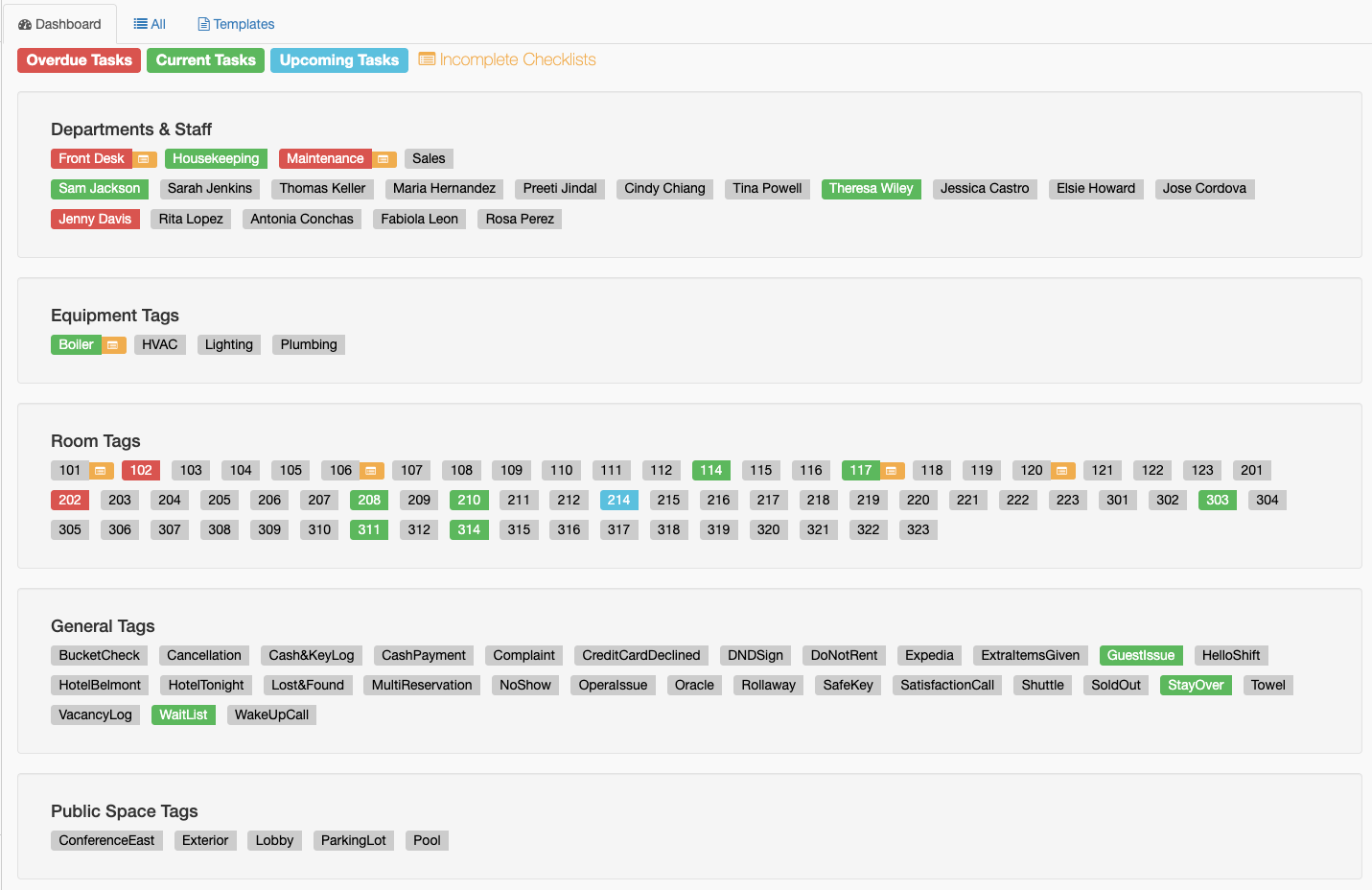Click the Jose Cordova staff tag
This screenshot has width=1372, height=890.
click(1204, 189)
